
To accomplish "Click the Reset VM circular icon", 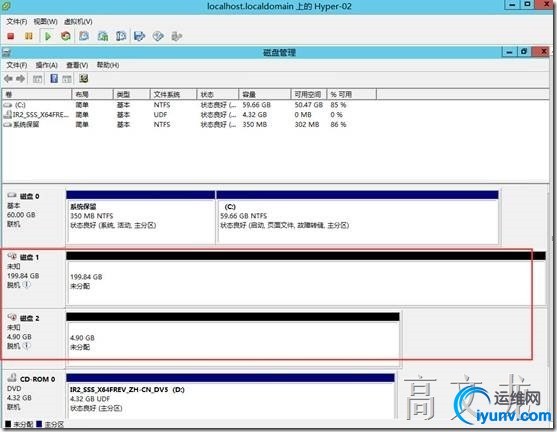I will pos(66,36).
